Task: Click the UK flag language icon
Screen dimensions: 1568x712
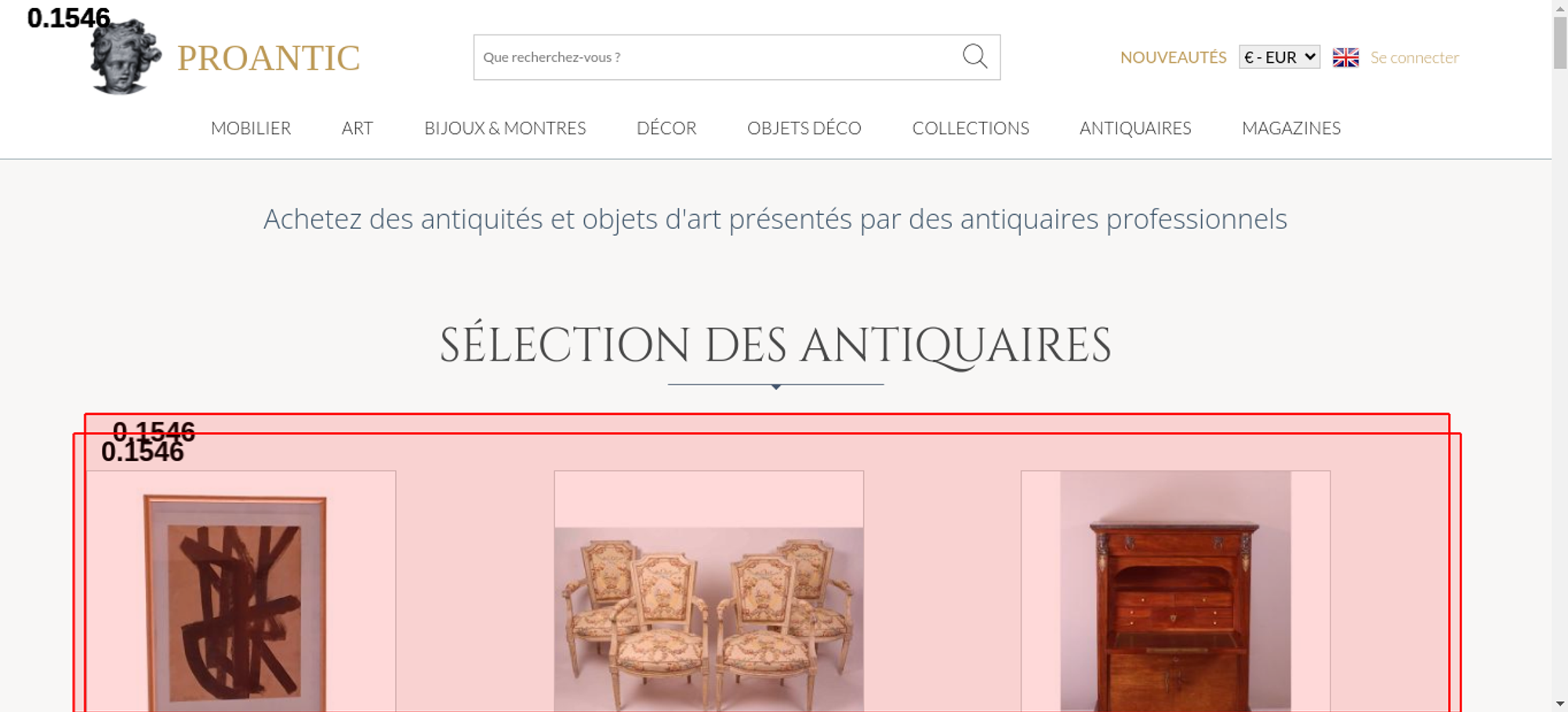Action: click(x=1345, y=57)
